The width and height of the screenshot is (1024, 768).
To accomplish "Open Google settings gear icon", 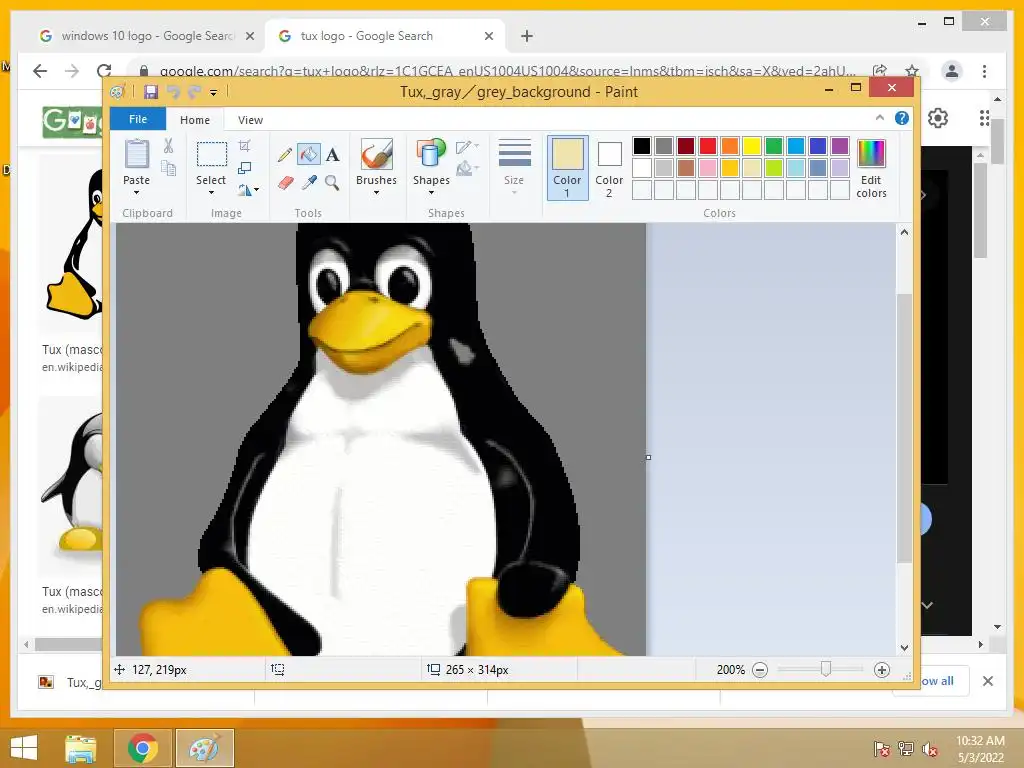I will [x=938, y=118].
